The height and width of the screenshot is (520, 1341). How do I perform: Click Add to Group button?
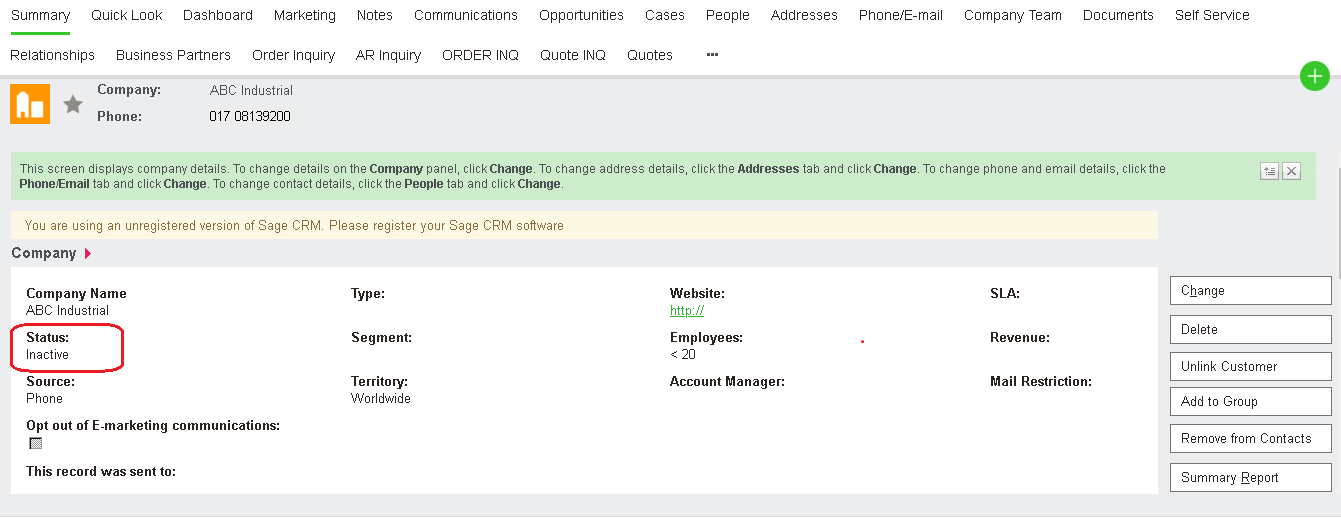pyautogui.click(x=1251, y=401)
